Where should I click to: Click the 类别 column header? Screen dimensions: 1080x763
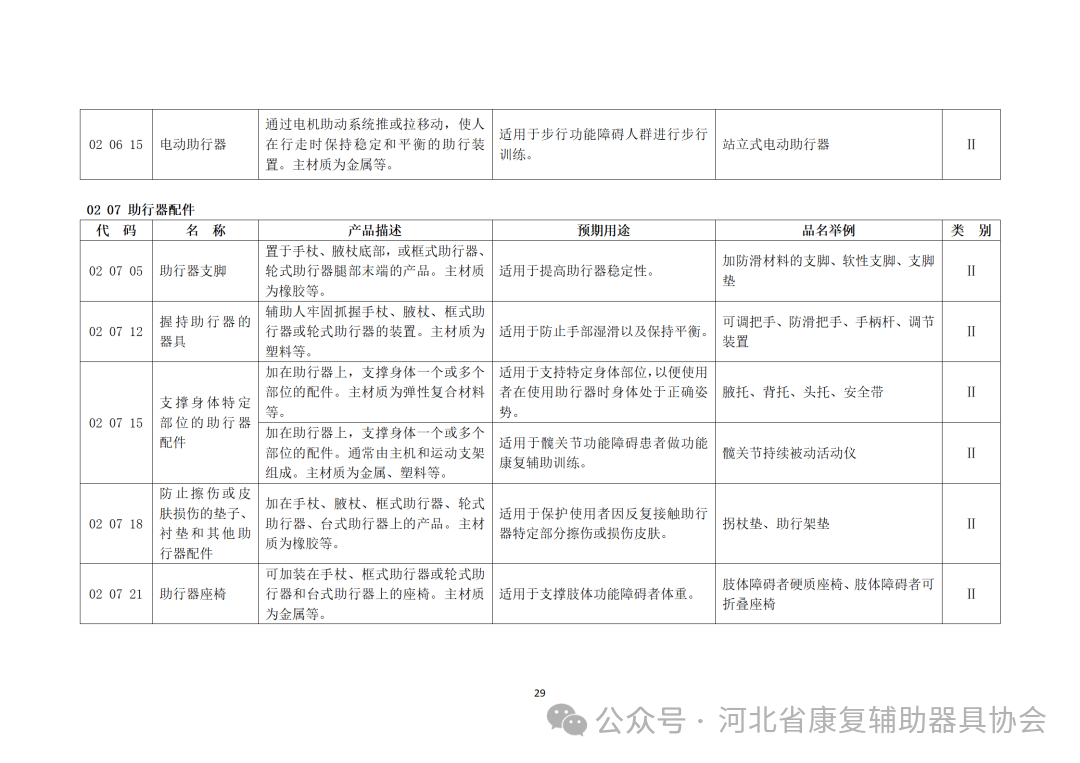[969, 229]
